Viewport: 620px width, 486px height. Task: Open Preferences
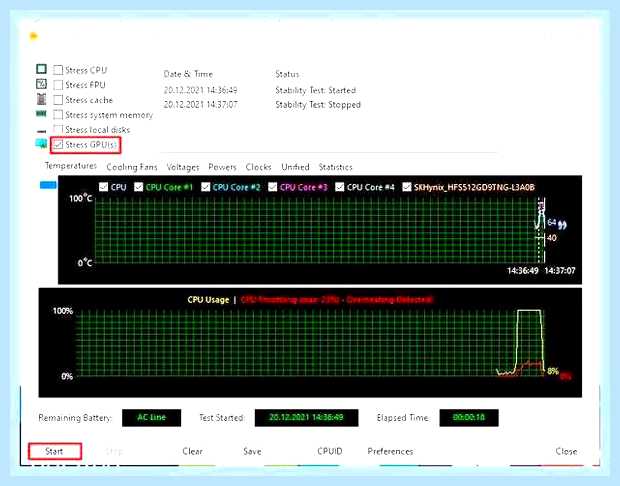(x=390, y=451)
